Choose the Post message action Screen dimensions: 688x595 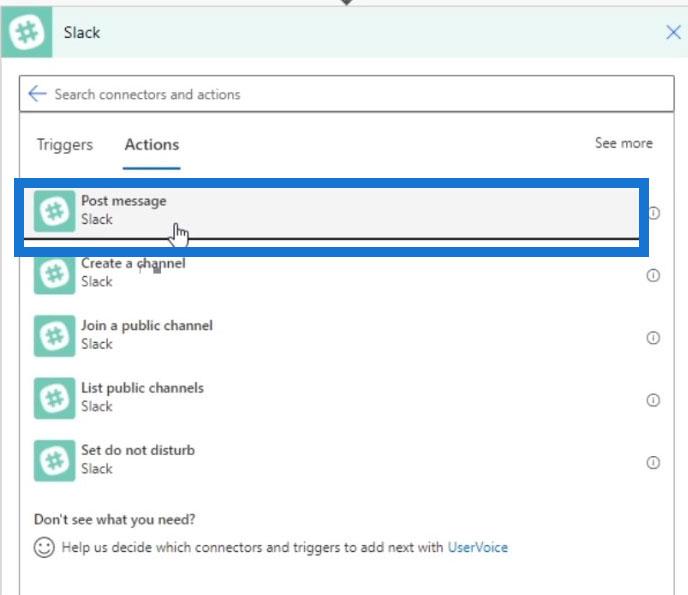pyautogui.click(x=331, y=213)
